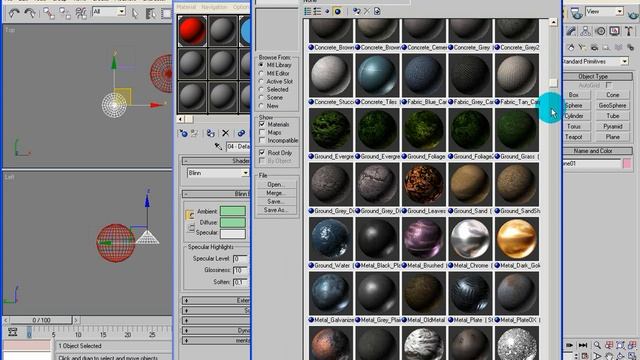Open the All selection filter dropdown
Screen dimensions: 640x360
109,12
